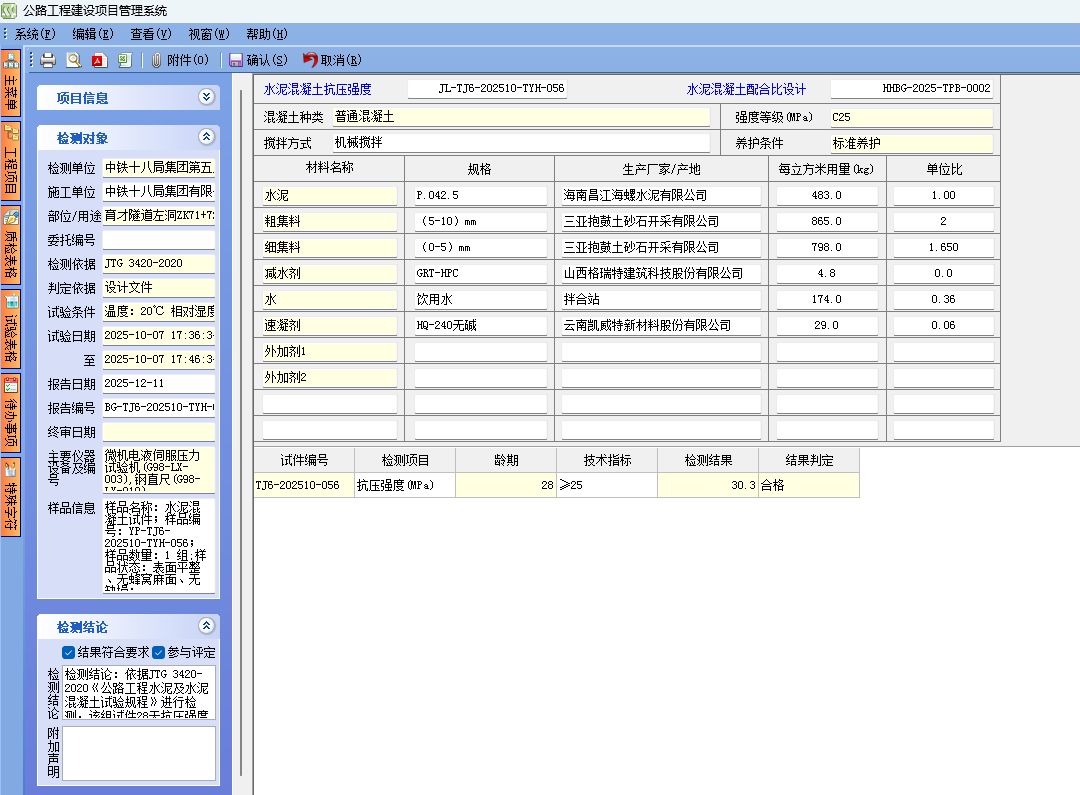Toggle 参与评定 checkbox

click(x=159, y=653)
